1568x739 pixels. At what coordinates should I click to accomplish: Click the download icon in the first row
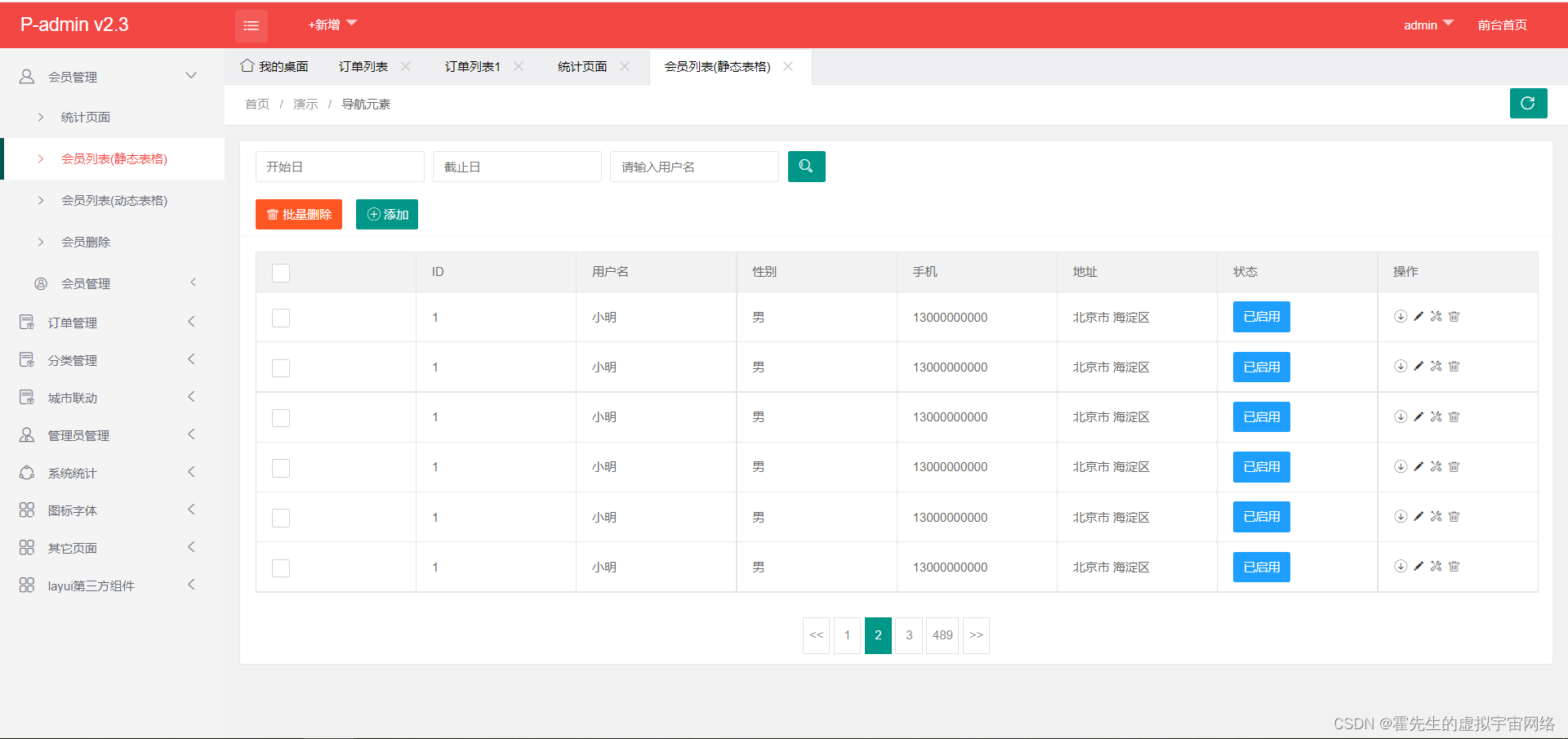coord(1401,317)
